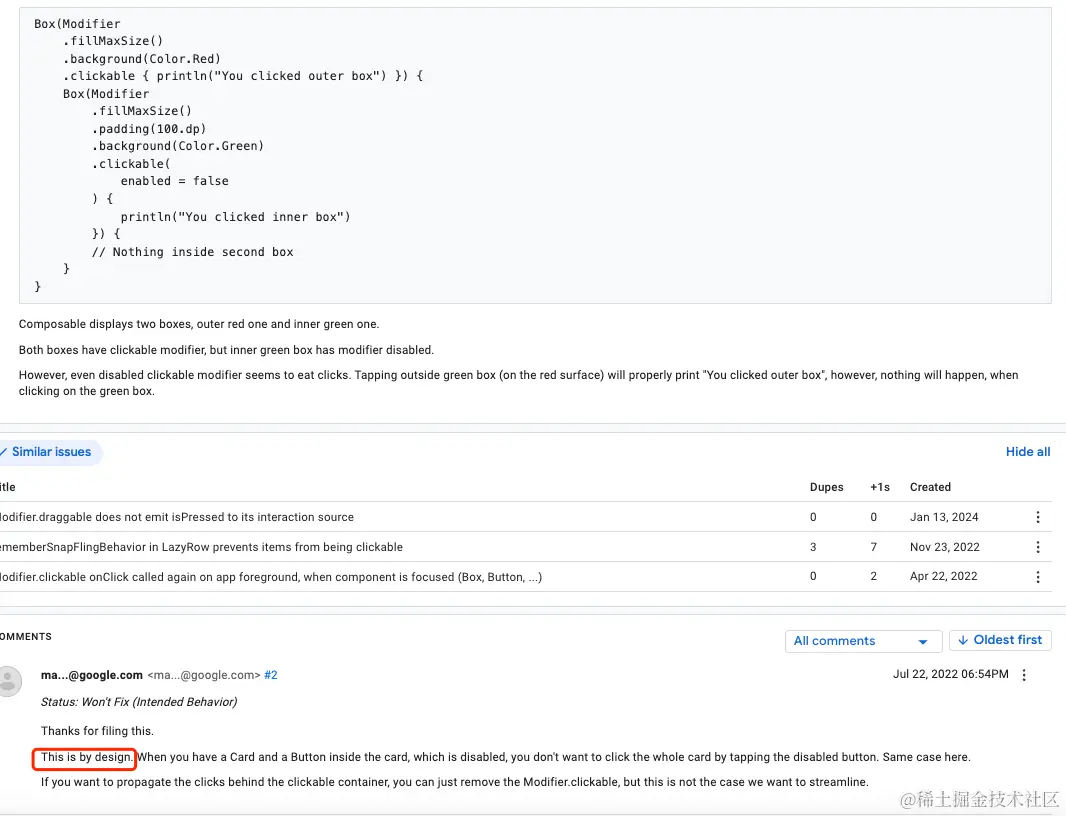Open the comment #2 overflow menu
Viewport: 1066px width, 816px height.
point(1023,675)
